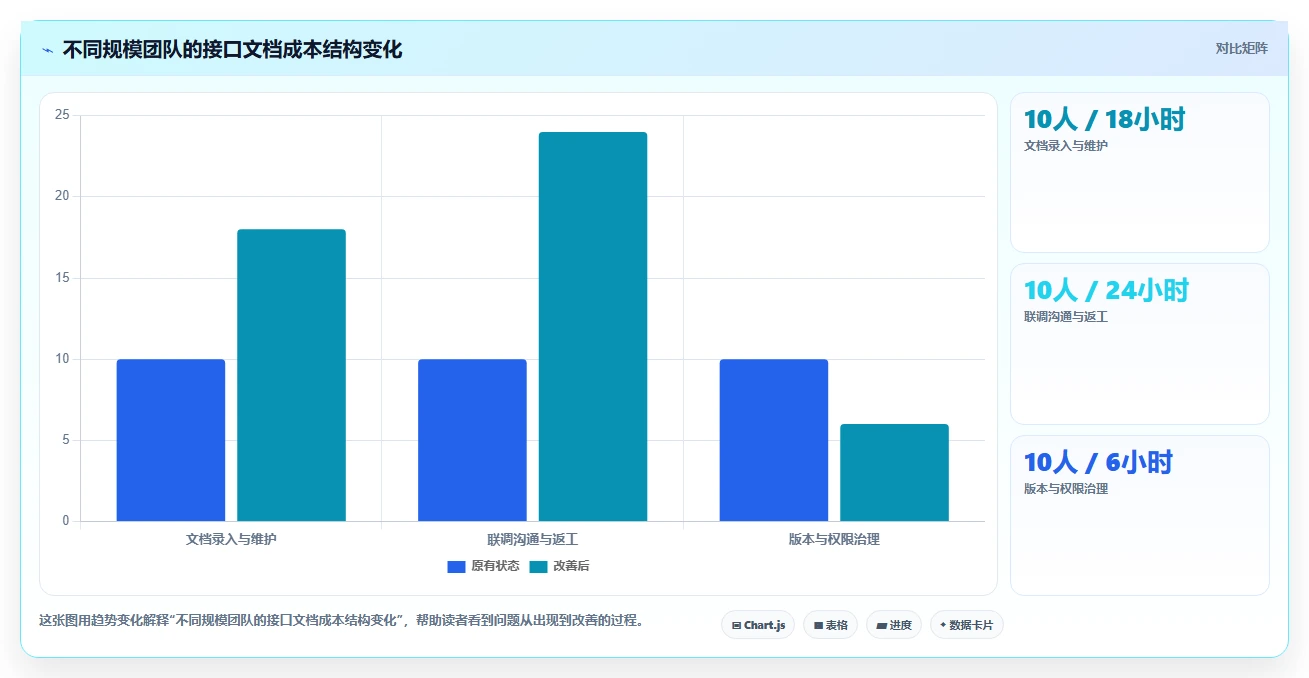Select the 表格 tag chip
Viewport: 1309px width, 678px height.
(x=830, y=625)
